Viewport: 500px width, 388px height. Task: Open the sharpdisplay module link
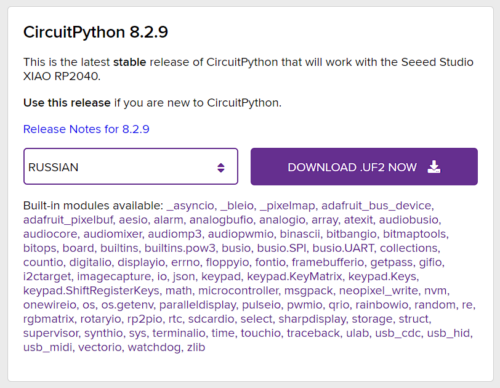pyautogui.click(x=312, y=319)
